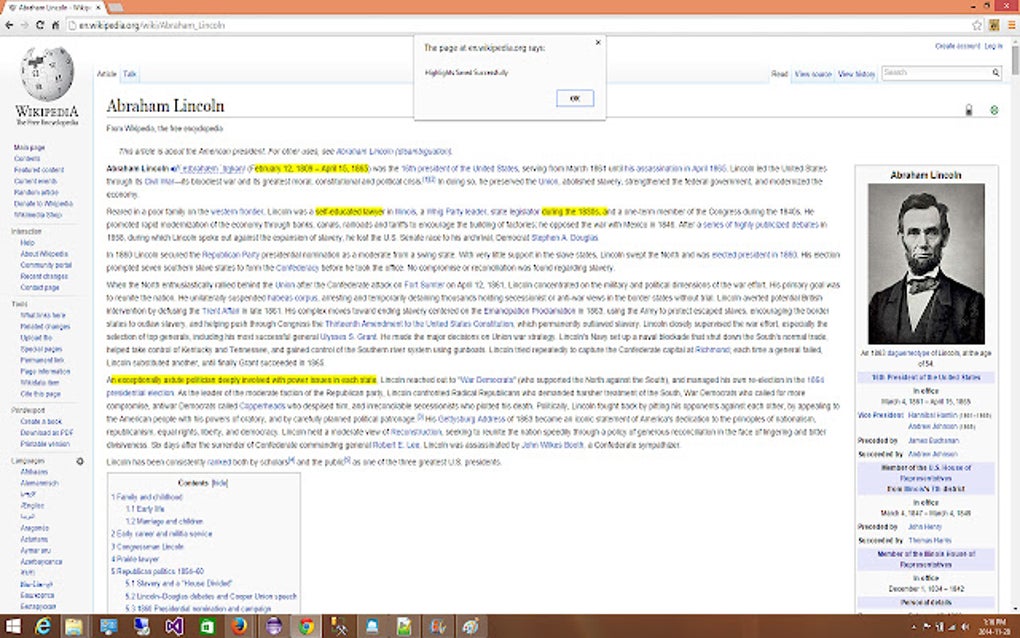This screenshot has width=1020, height=638.
Task: Jump to section 1 Family and childhood
Action: pyautogui.click(x=146, y=497)
